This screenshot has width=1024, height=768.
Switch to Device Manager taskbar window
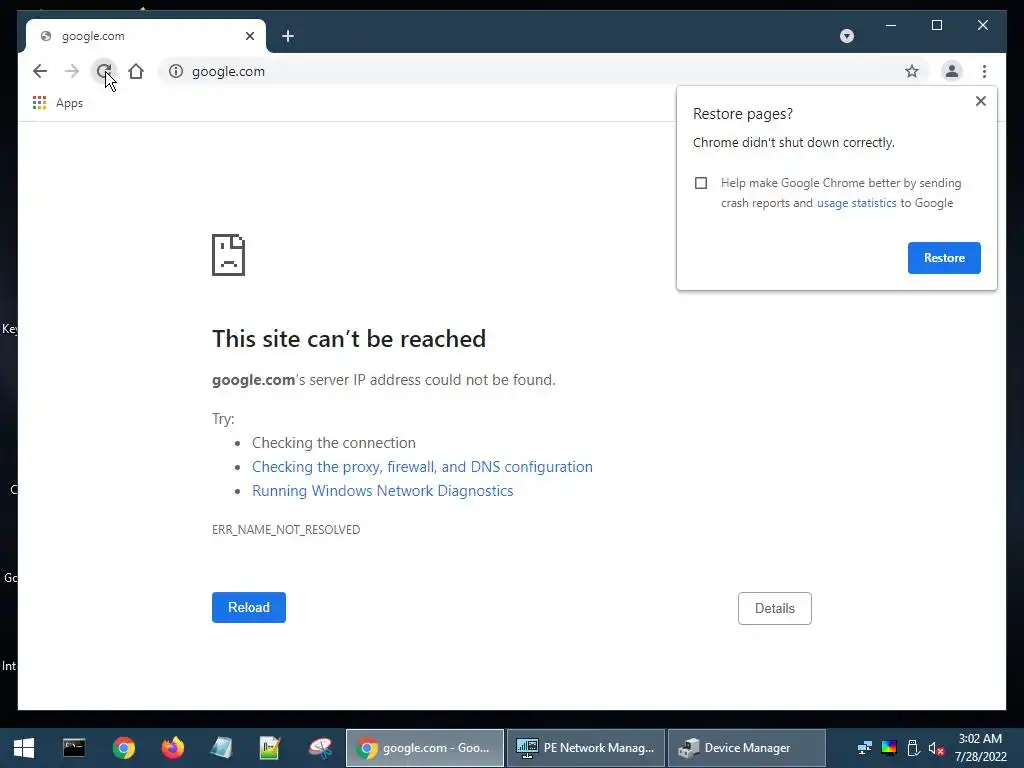pos(746,748)
